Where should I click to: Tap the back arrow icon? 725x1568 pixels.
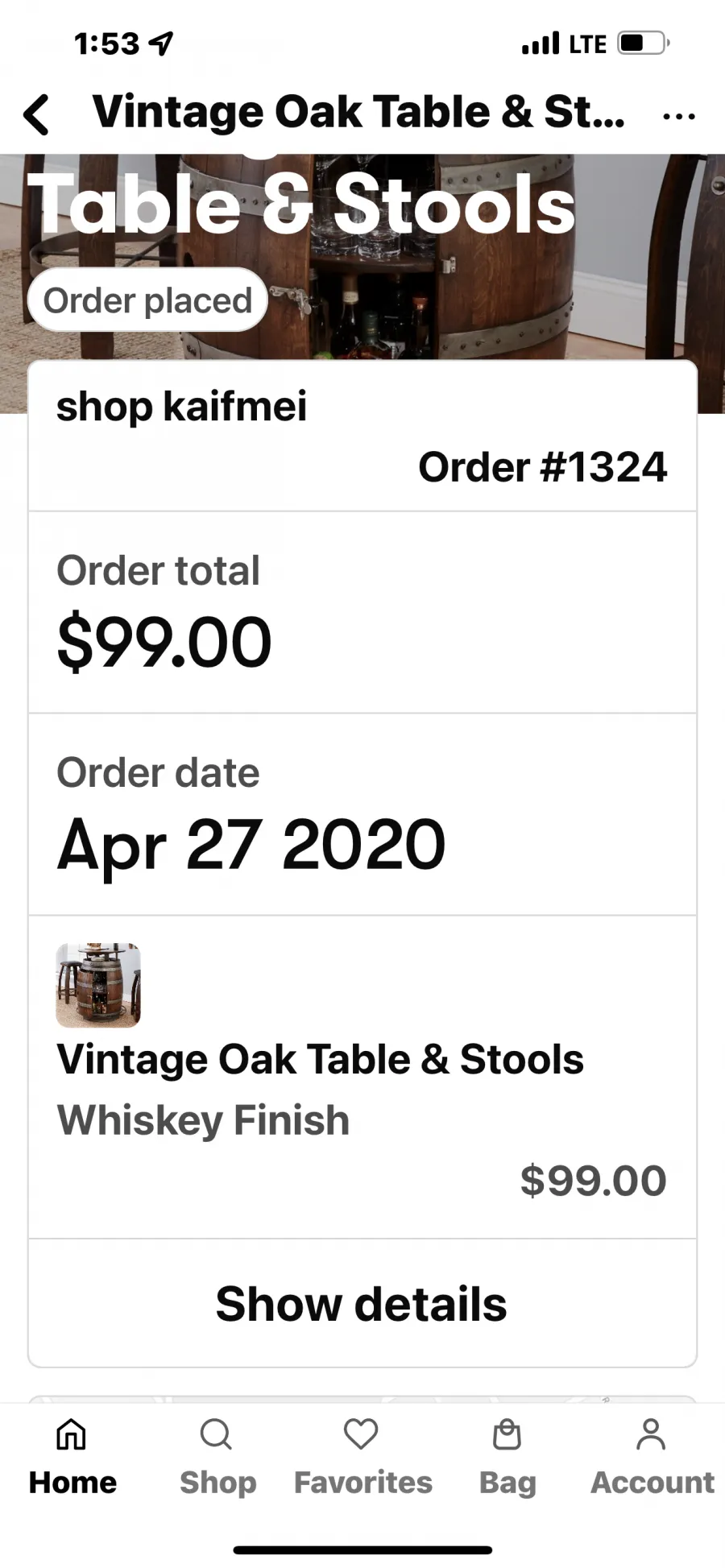pos(37,114)
